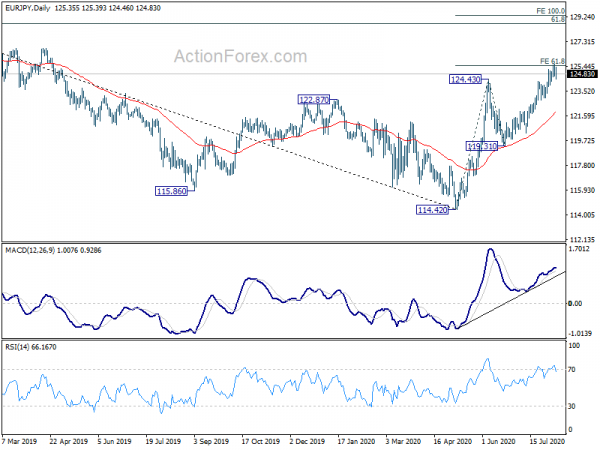Click the MACD 0.00 scale value

click(575, 303)
